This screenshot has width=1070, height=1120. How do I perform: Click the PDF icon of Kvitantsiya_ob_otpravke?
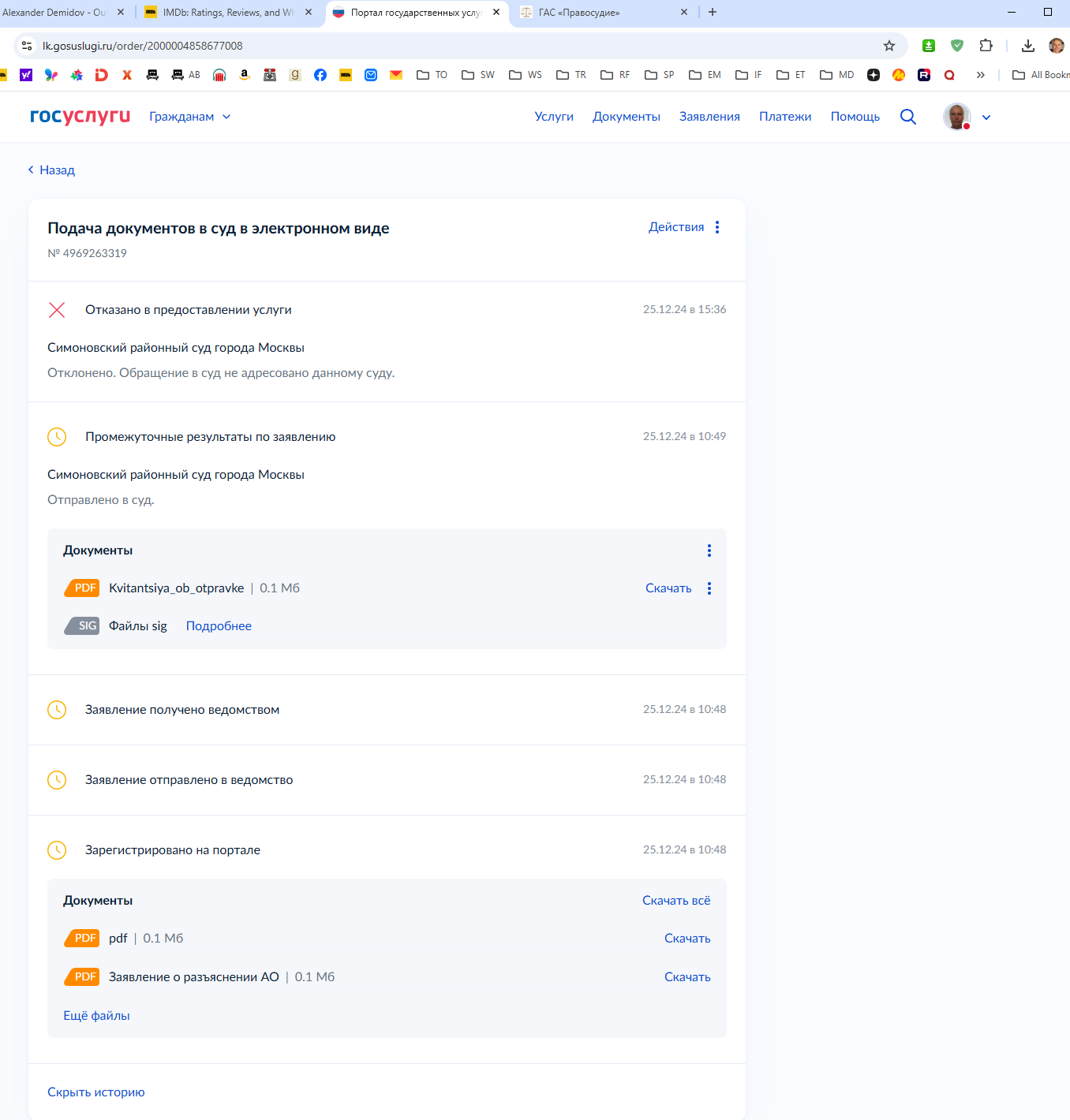click(82, 588)
